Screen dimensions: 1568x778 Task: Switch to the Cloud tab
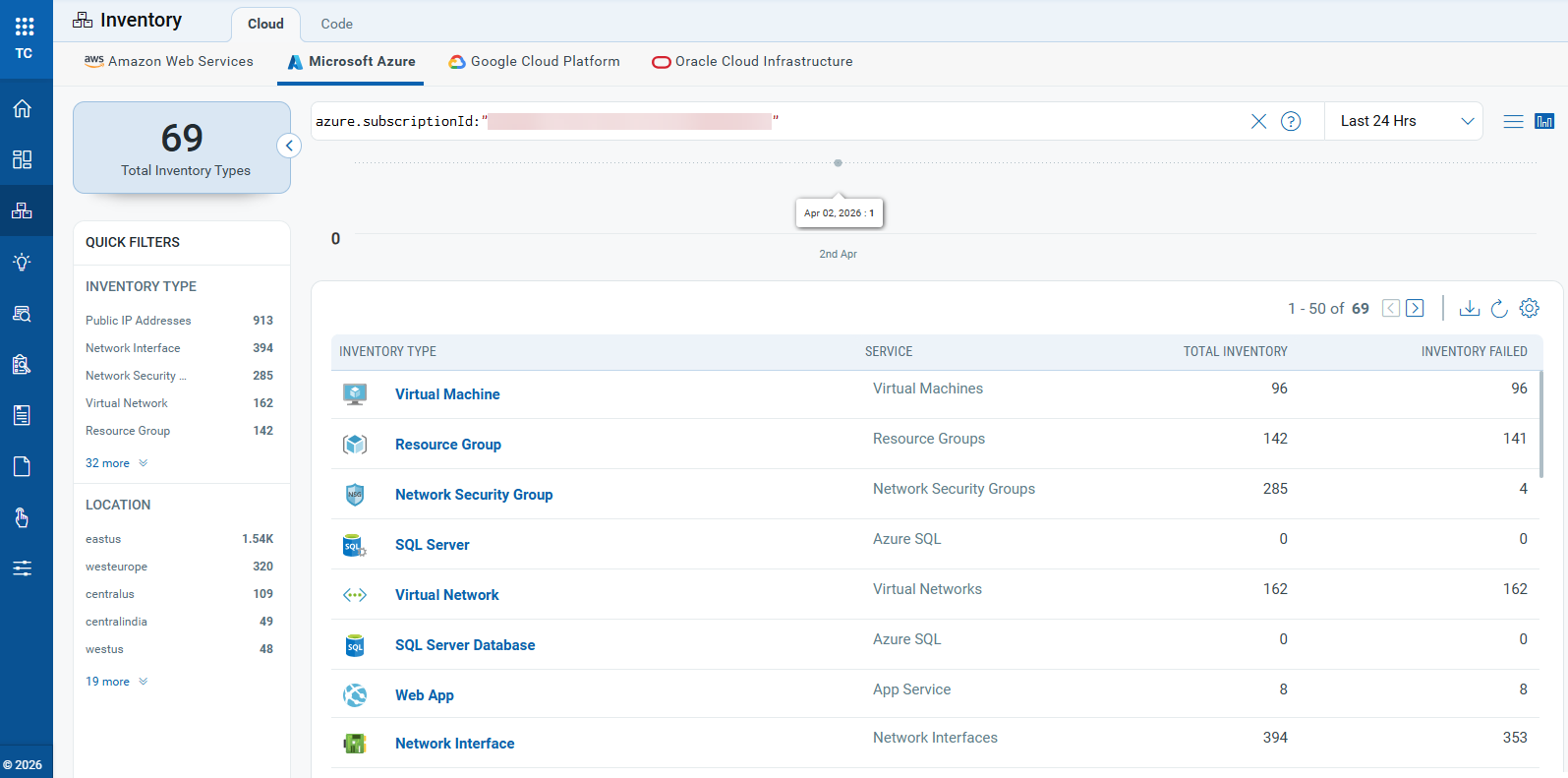265,24
